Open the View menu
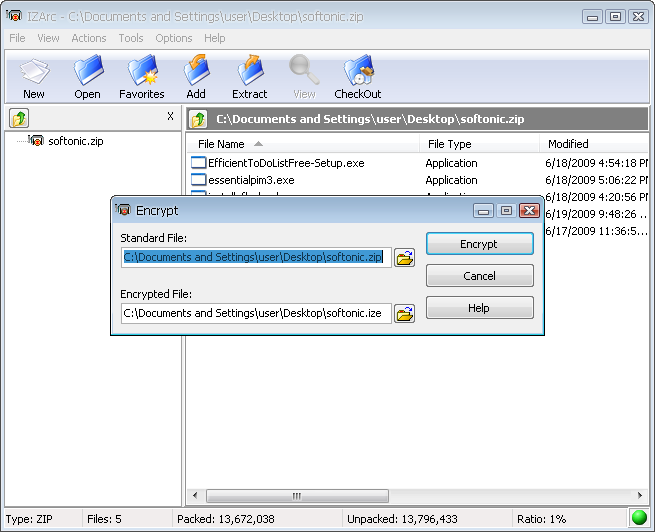 (x=48, y=38)
